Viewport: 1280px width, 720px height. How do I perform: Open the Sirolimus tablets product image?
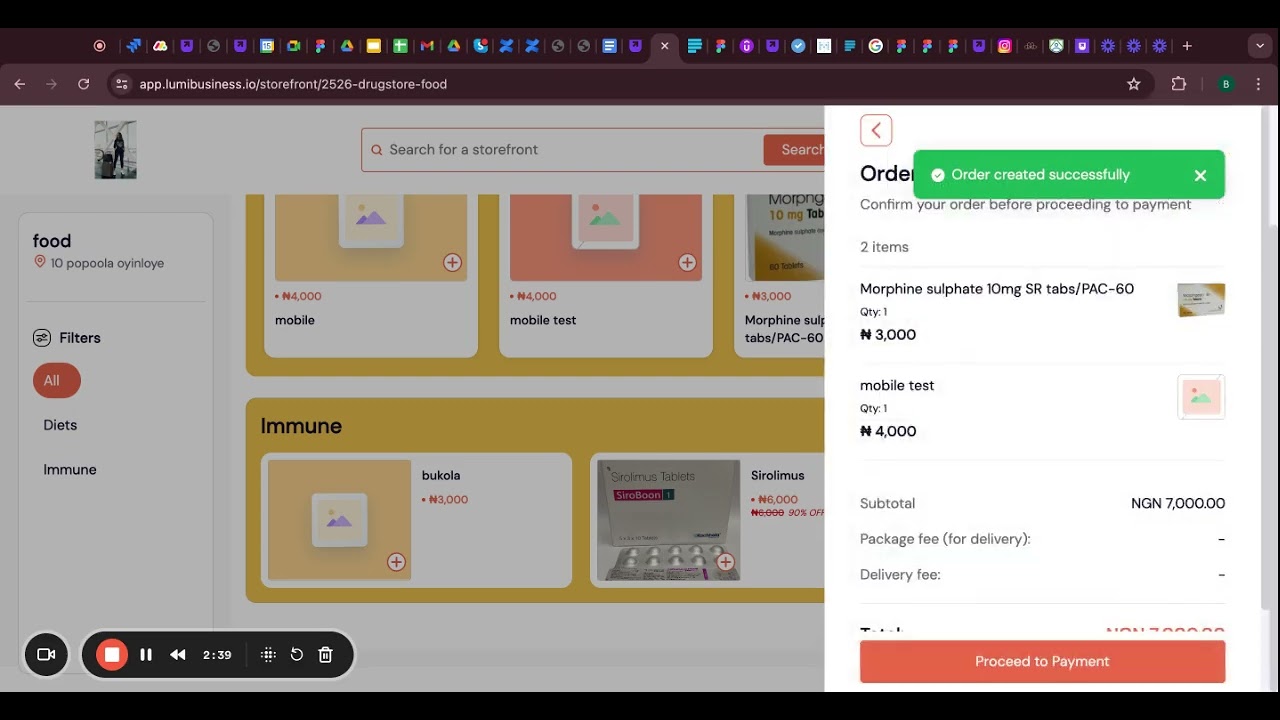click(x=668, y=520)
